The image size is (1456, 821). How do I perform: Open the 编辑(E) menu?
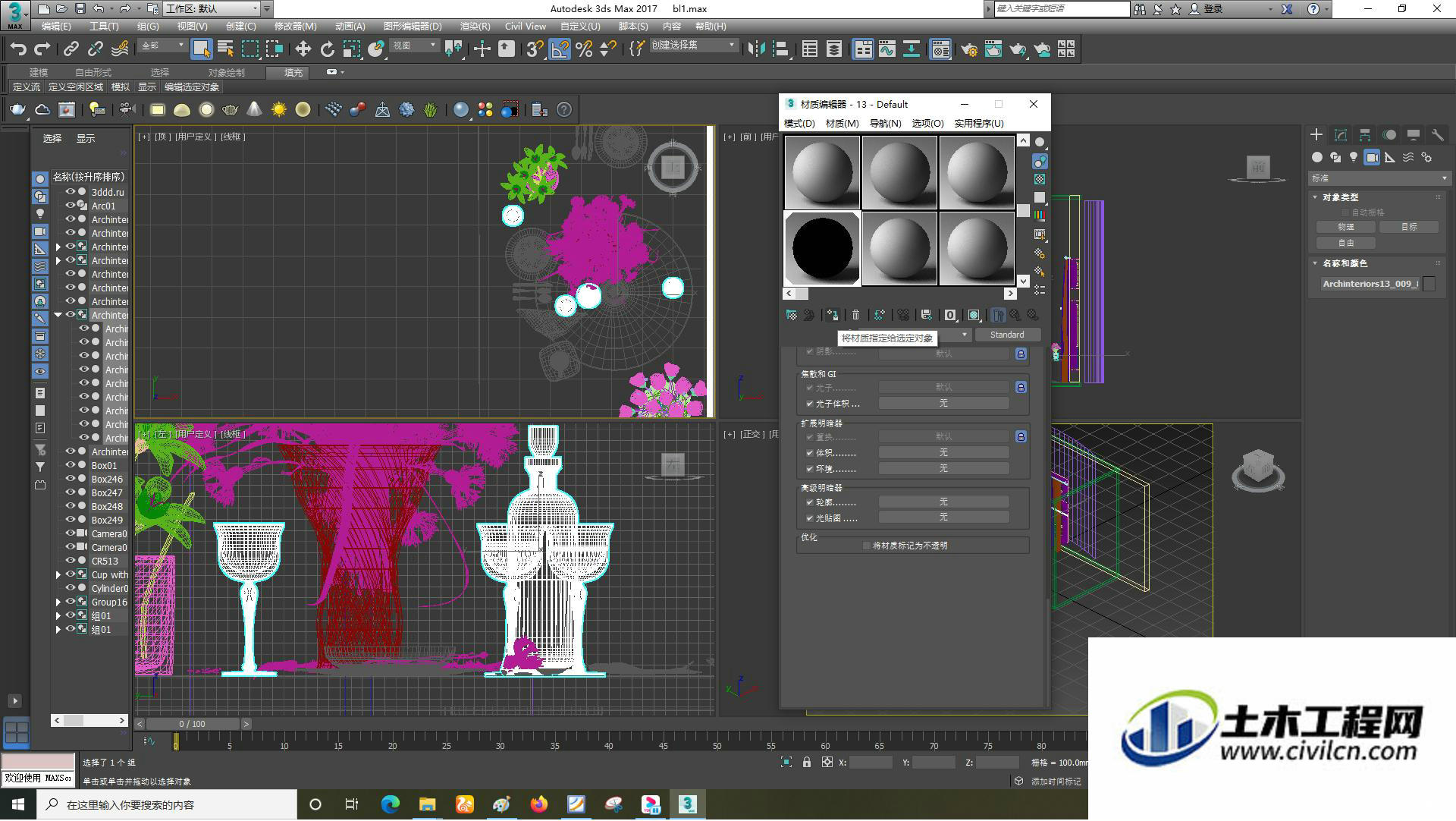click(56, 26)
